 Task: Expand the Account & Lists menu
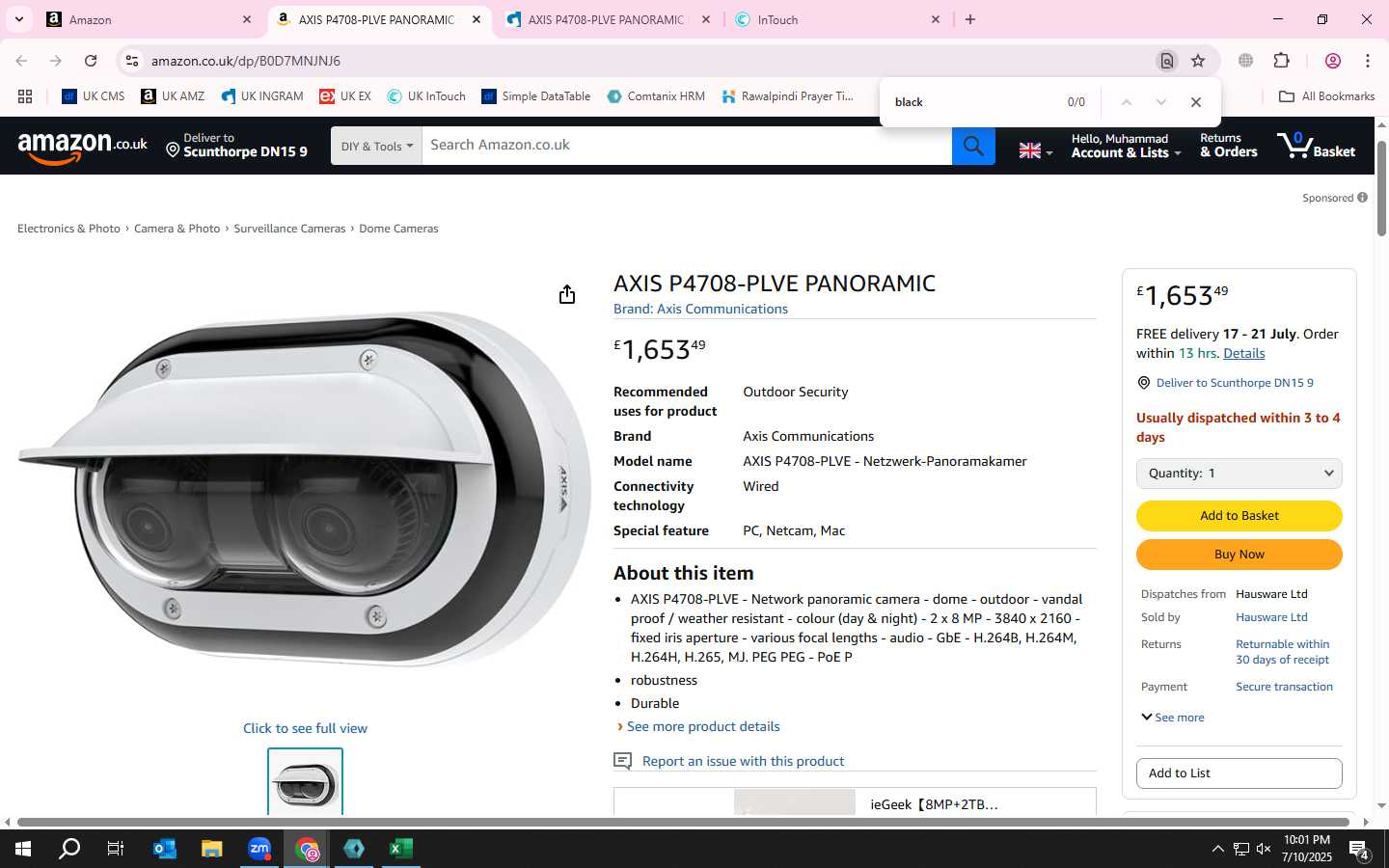(1126, 146)
